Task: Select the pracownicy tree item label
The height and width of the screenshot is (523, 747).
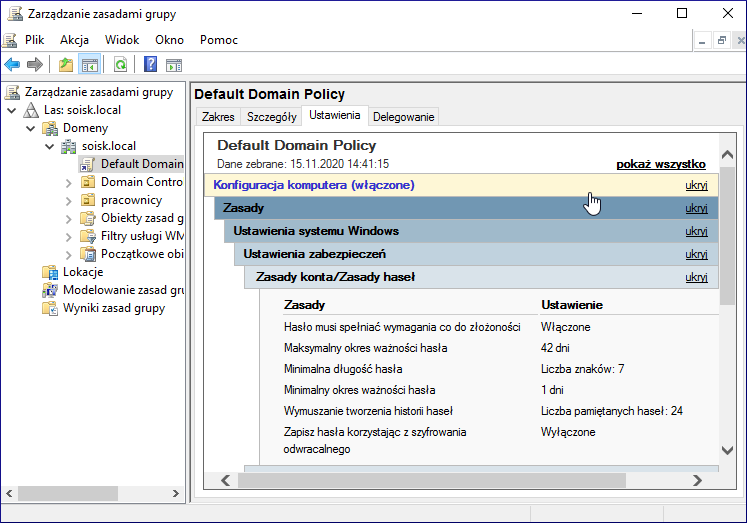Action: 131,201
